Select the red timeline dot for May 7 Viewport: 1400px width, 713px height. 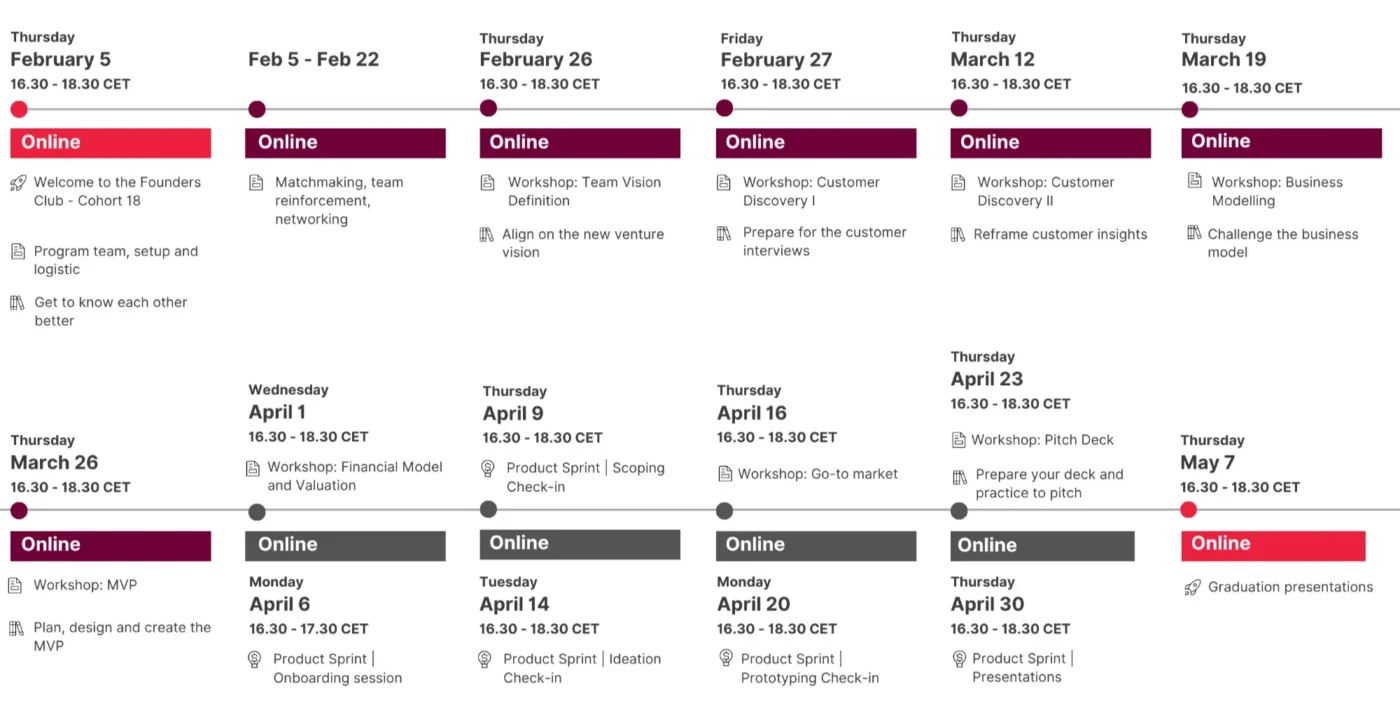pos(1188,510)
